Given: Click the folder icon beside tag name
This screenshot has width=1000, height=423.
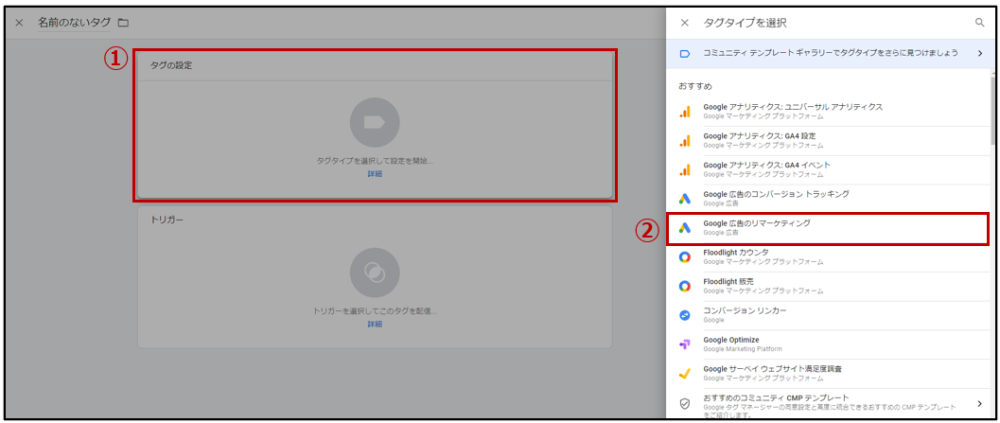Looking at the screenshot, I should pyautogui.click(x=123, y=23).
